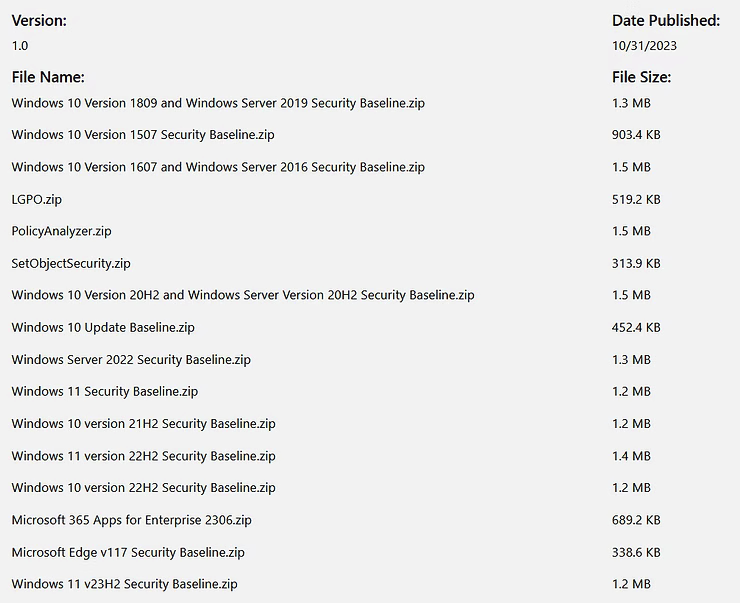740x603 pixels.
Task: Select Microsoft 365 Apps for Enterprise 2306.zip
Action: tap(132, 520)
